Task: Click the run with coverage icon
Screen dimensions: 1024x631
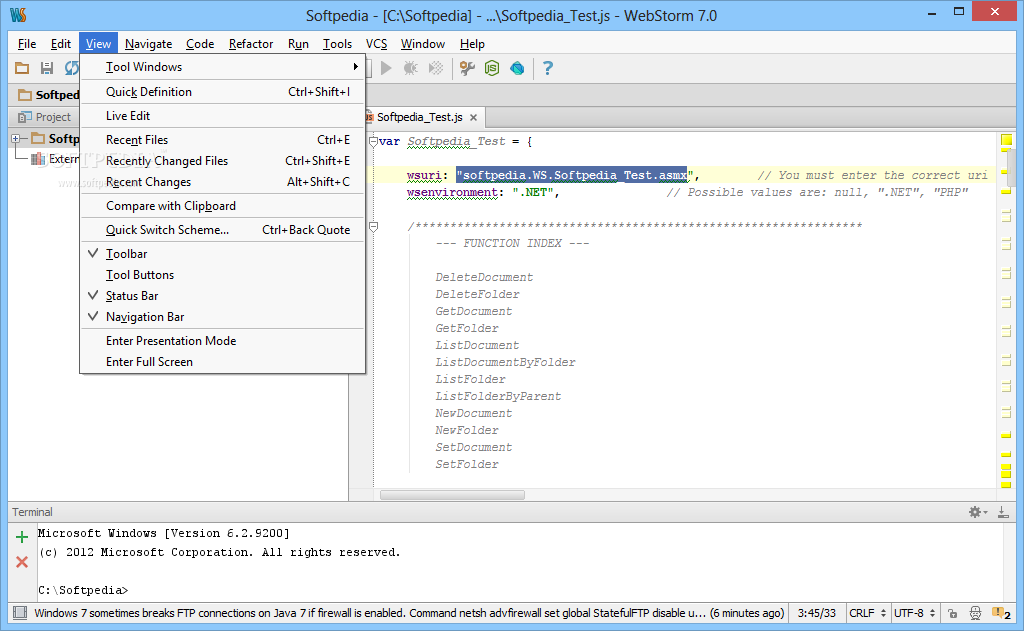Action: point(436,68)
